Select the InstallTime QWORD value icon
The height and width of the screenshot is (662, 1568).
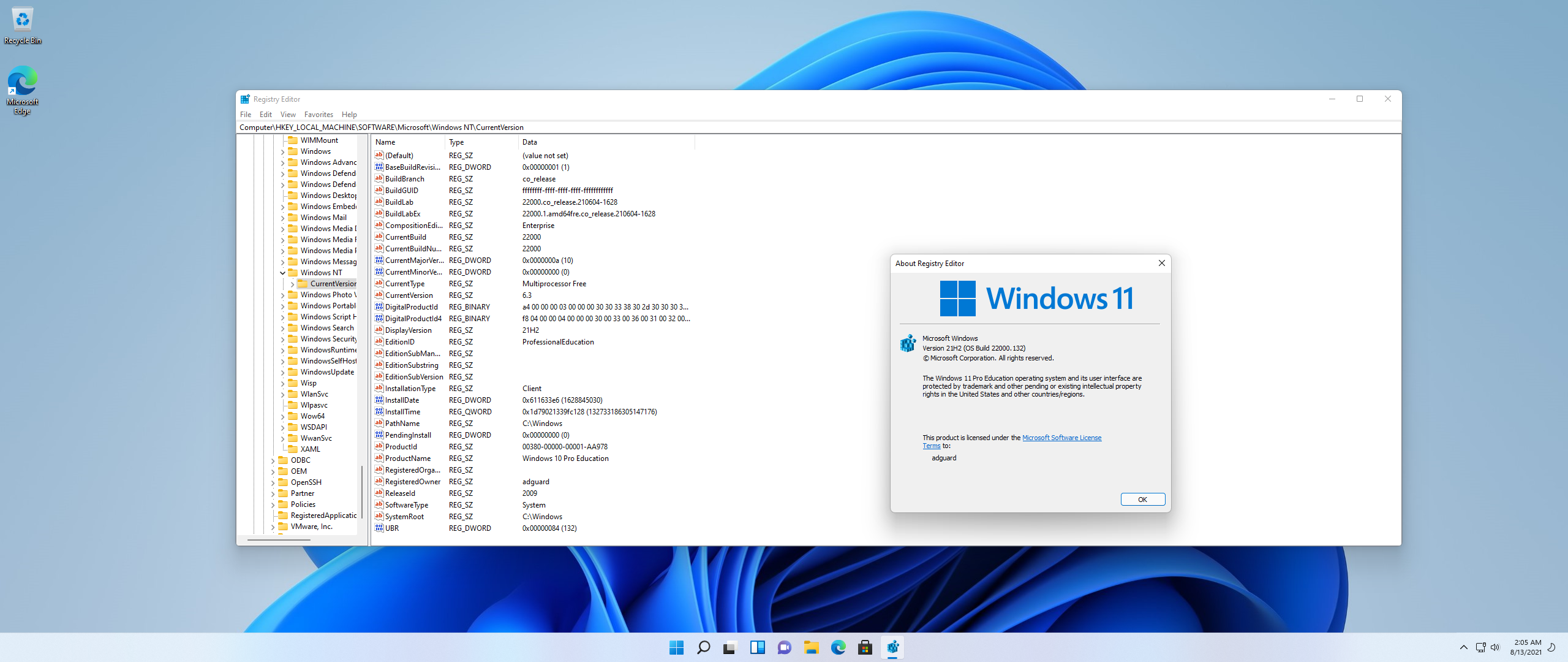(379, 411)
